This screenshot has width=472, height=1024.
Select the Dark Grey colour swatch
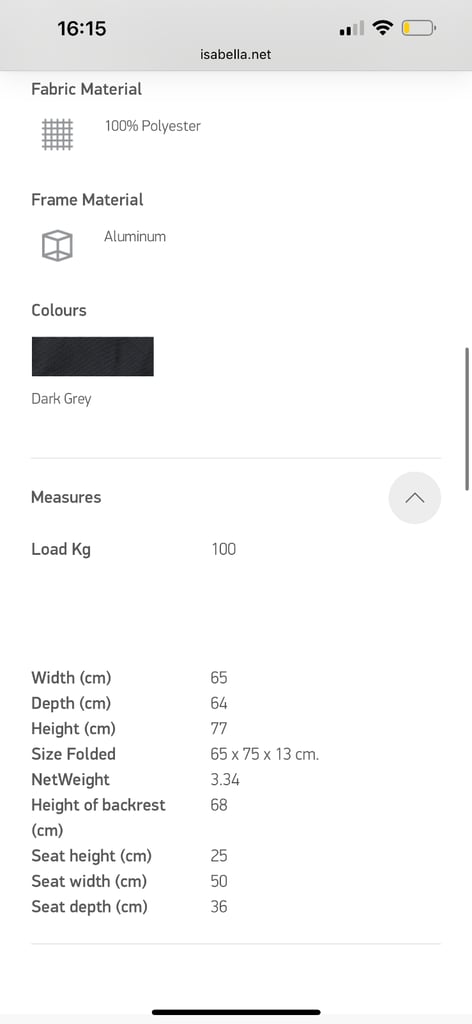coord(93,357)
